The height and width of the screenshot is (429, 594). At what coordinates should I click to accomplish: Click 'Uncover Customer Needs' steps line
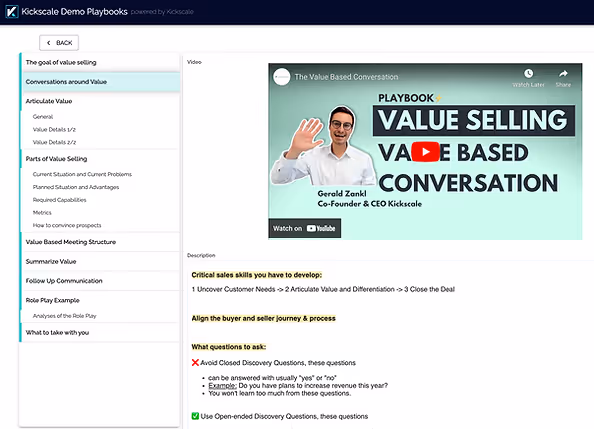323,290
